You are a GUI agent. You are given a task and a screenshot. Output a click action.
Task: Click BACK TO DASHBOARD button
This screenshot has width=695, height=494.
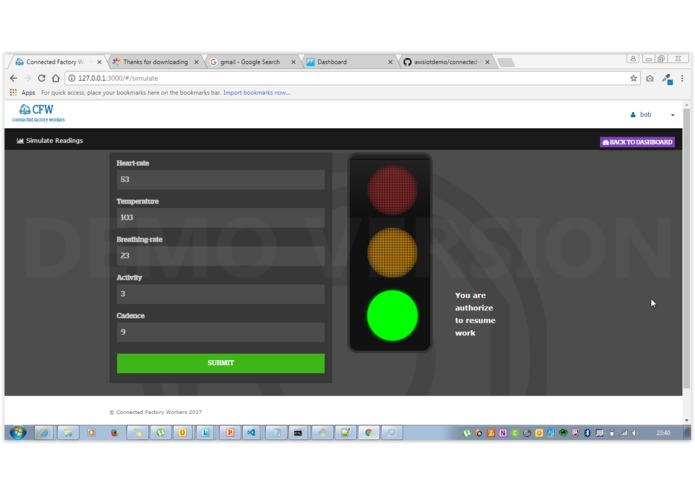[x=637, y=142]
